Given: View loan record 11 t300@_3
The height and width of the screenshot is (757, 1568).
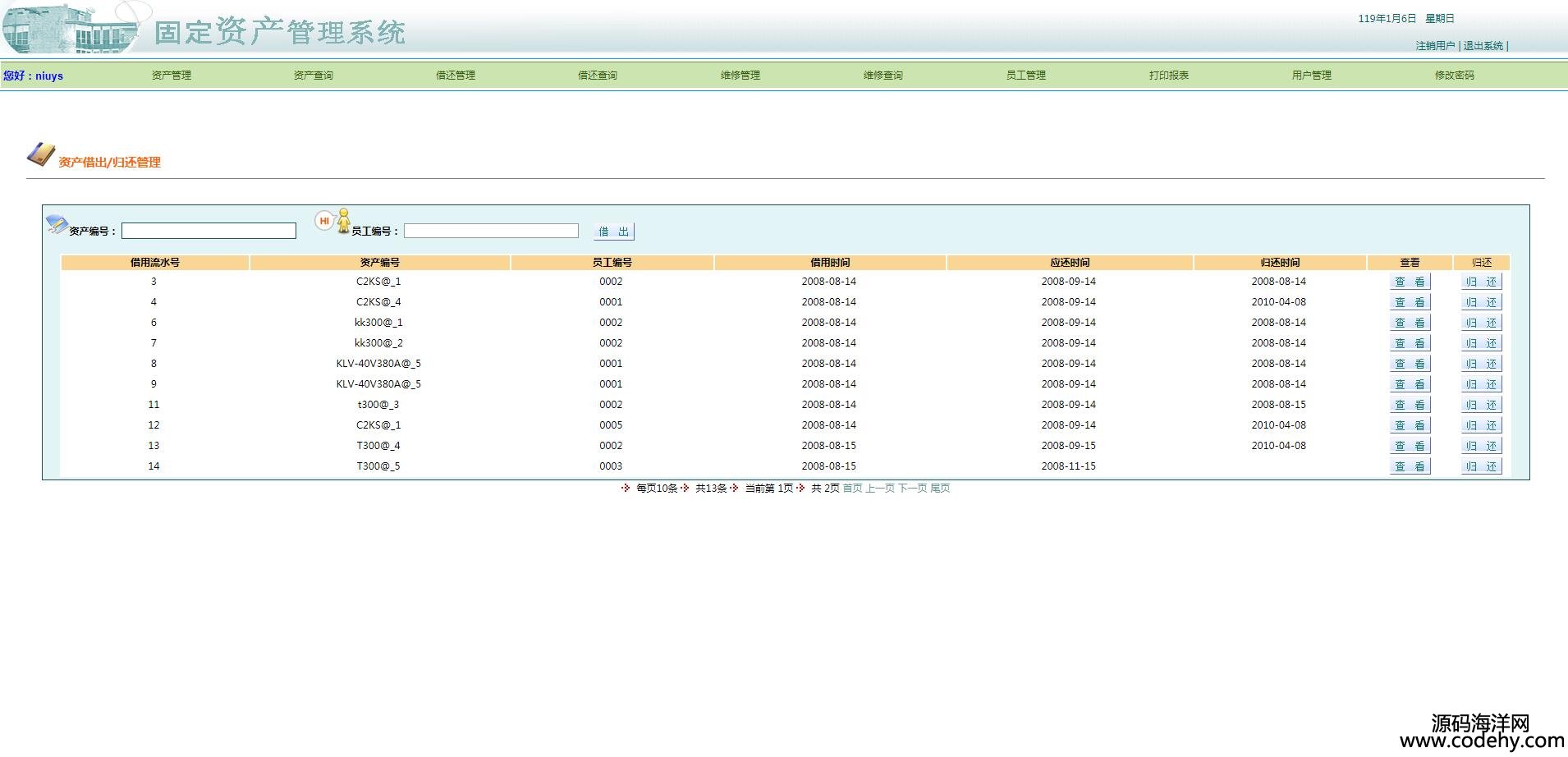Looking at the screenshot, I should click(x=1410, y=405).
